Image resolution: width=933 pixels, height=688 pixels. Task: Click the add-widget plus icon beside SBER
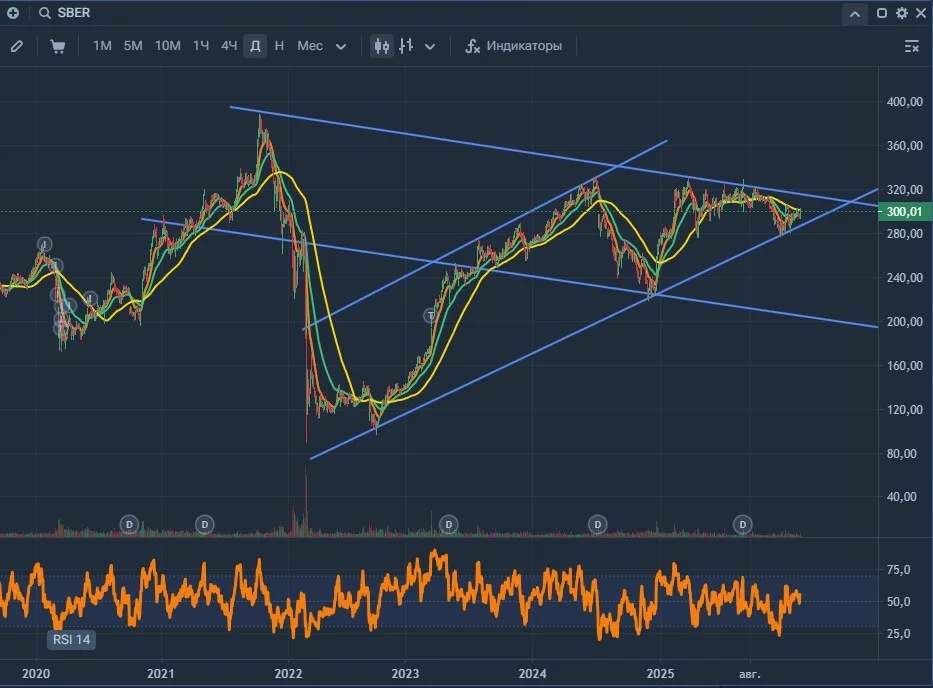click(x=12, y=12)
